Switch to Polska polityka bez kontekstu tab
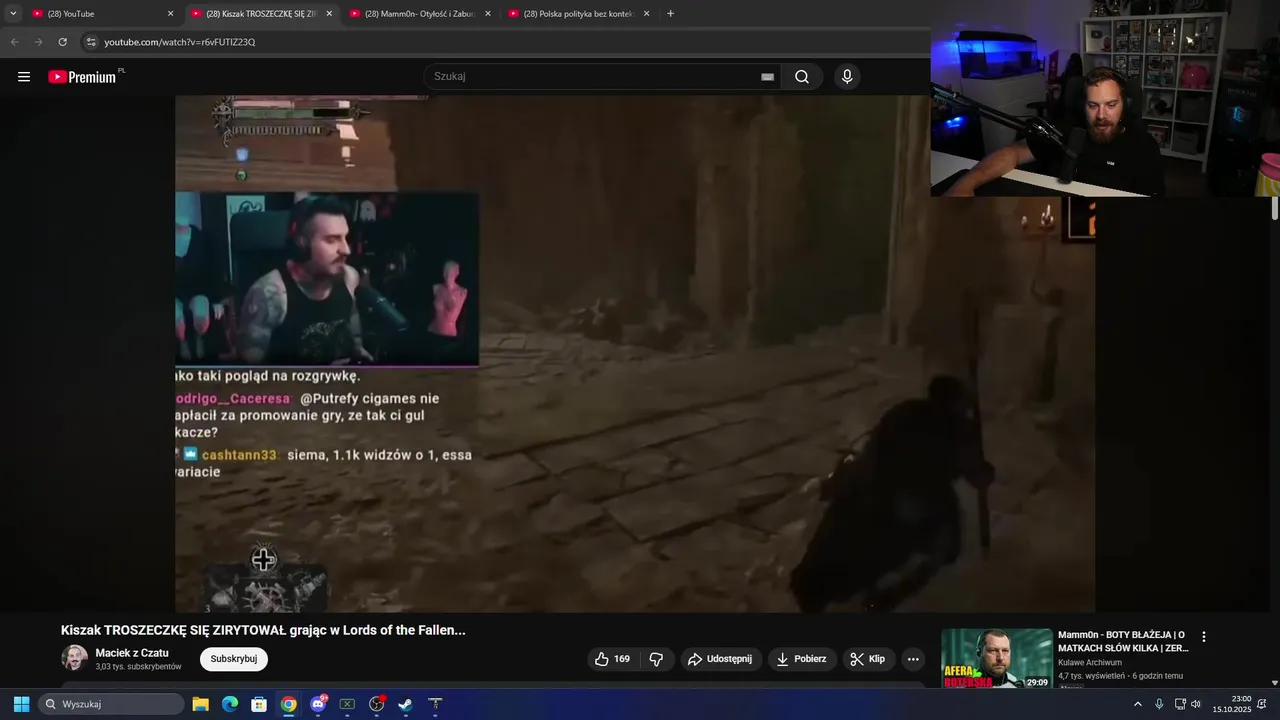 pos(578,14)
